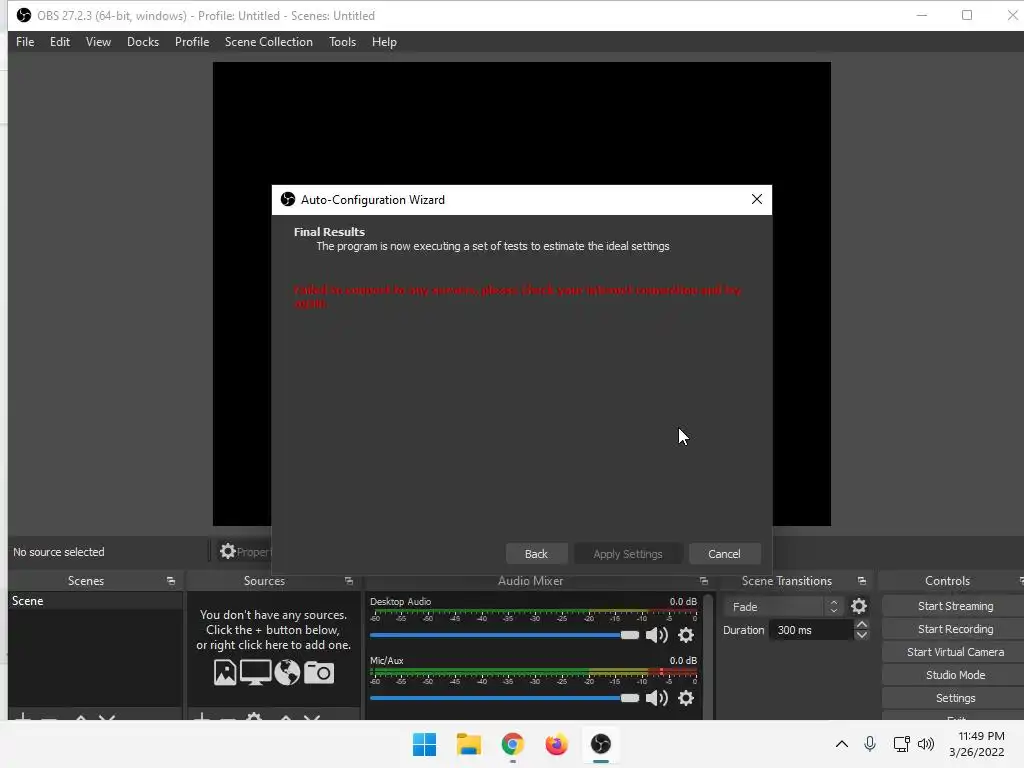Image resolution: width=1024 pixels, height=768 pixels.
Task: Close the Auto-Configuration Wizard dialog
Action: 757,199
